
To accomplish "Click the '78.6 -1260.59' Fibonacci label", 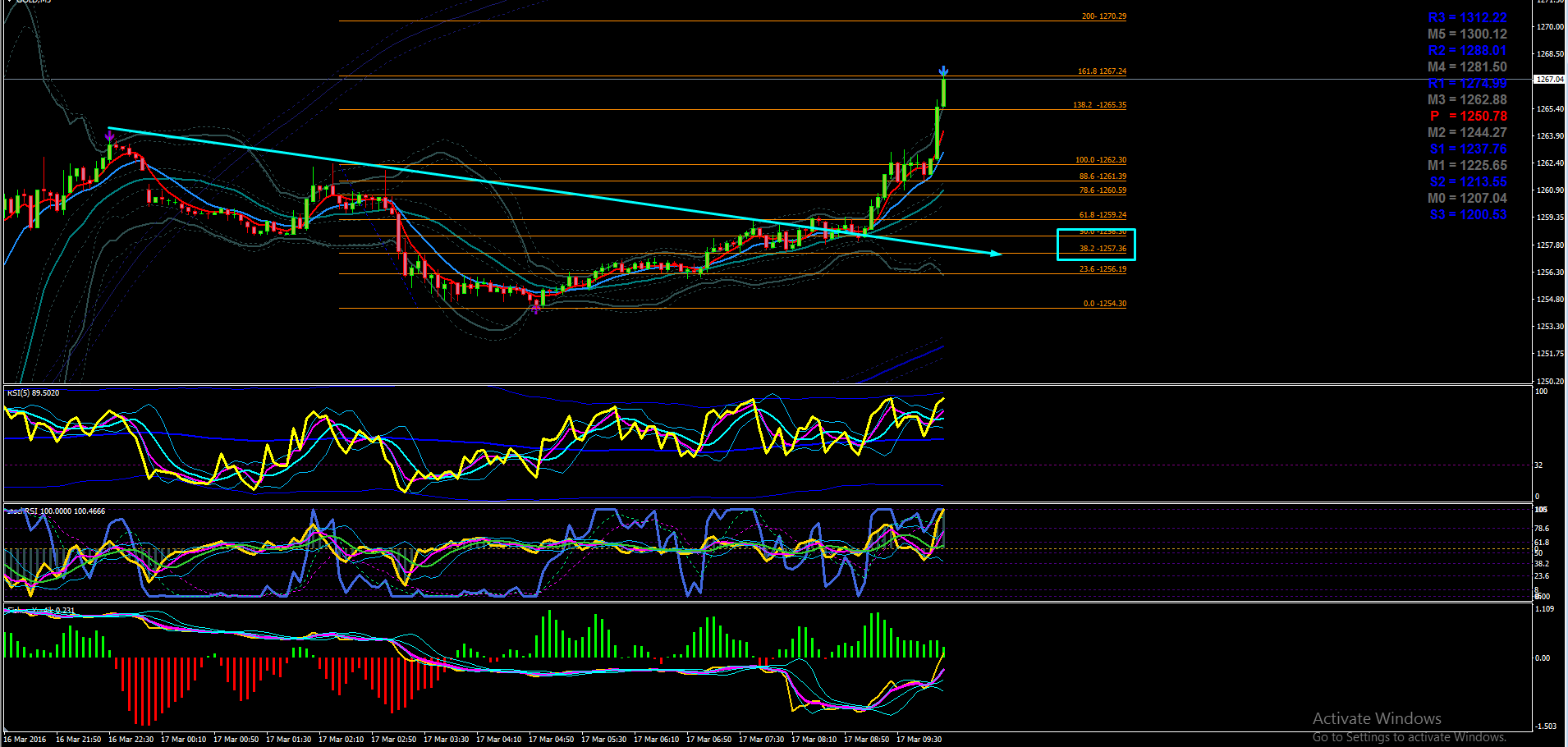I will [x=1103, y=190].
